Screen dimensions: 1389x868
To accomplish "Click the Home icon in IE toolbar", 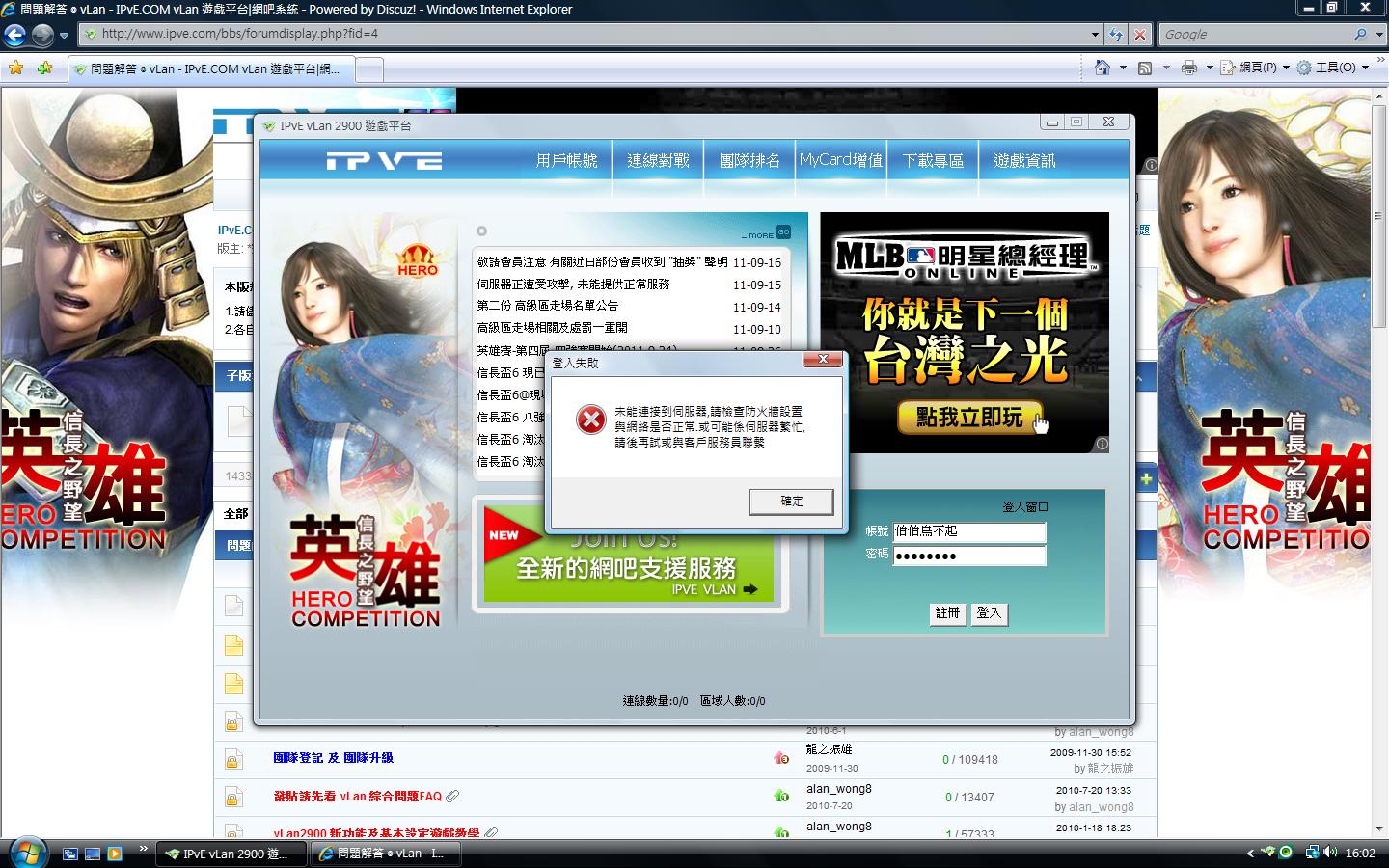I will [1103, 68].
